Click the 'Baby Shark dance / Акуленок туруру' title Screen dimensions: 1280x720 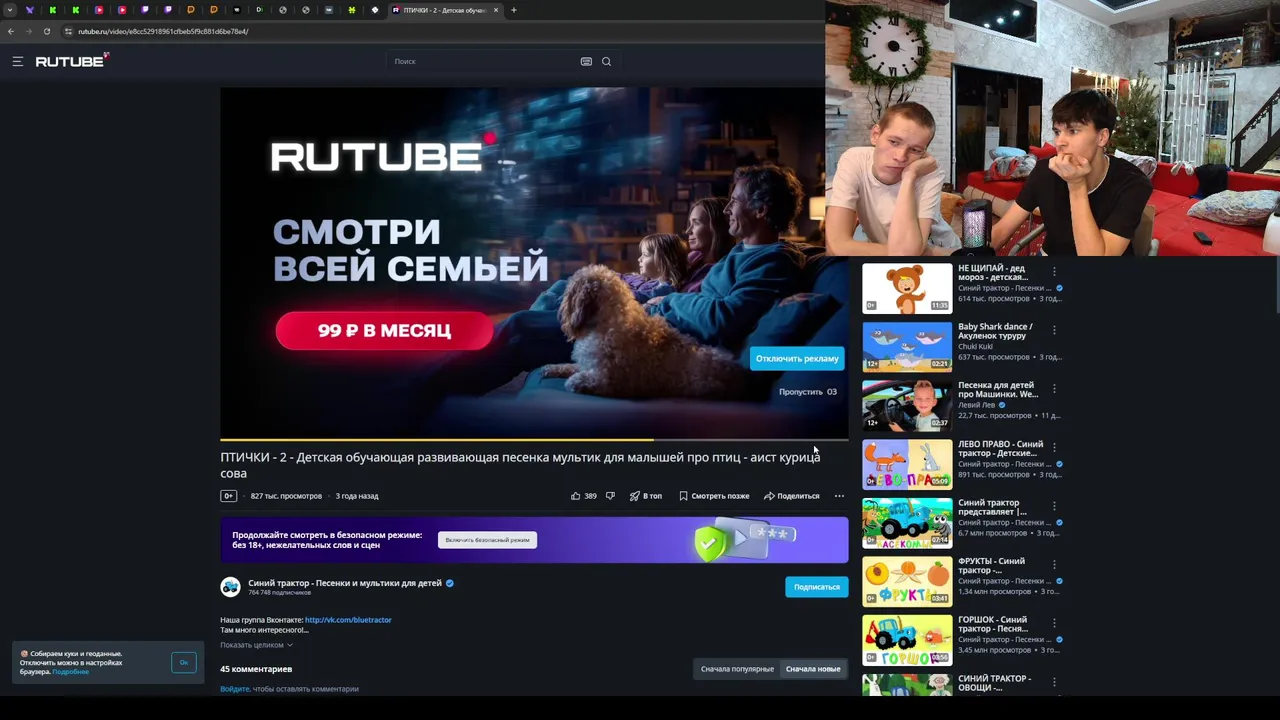pos(995,331)
